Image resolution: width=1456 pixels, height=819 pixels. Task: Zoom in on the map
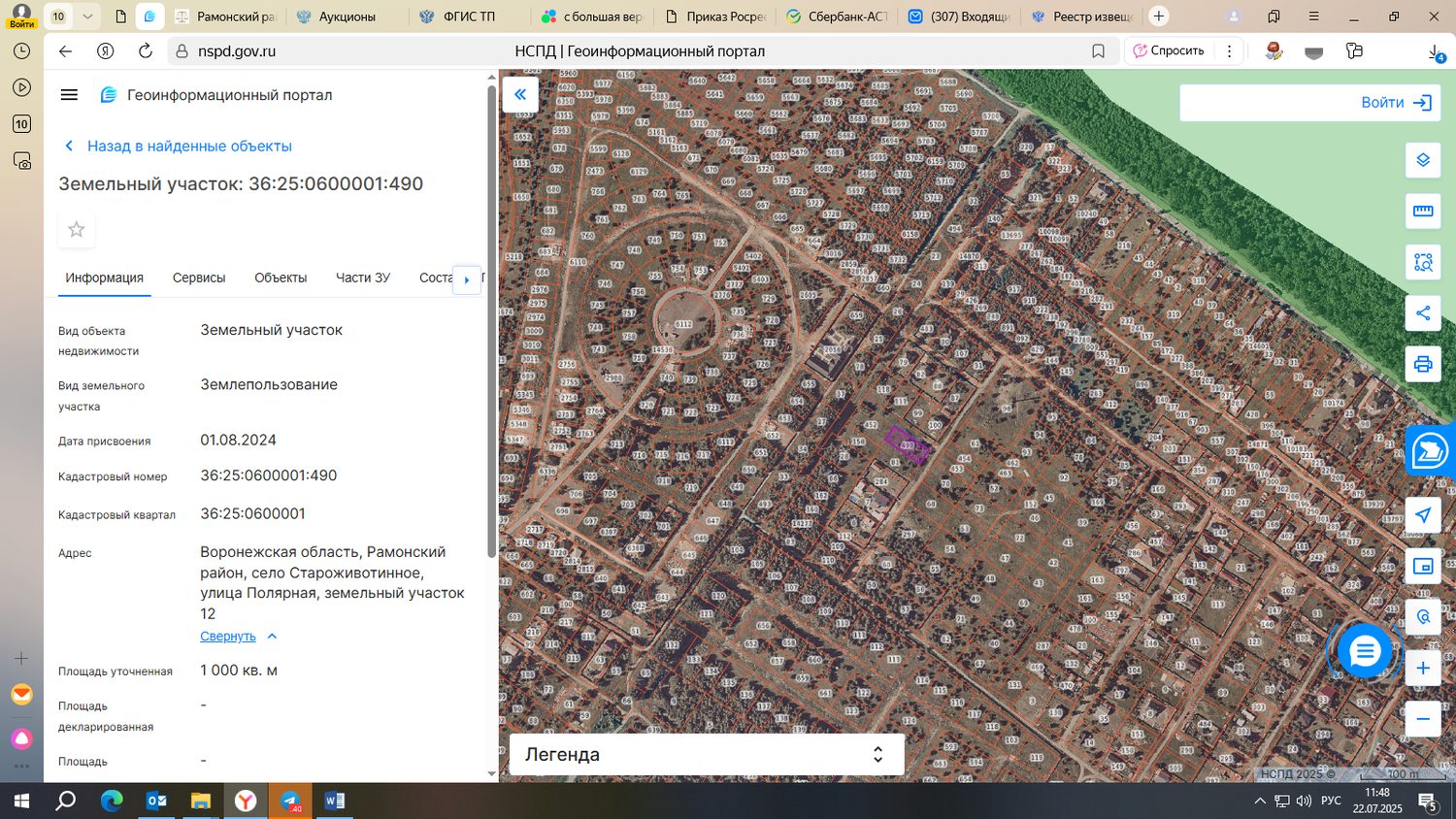pos(1423,668)
